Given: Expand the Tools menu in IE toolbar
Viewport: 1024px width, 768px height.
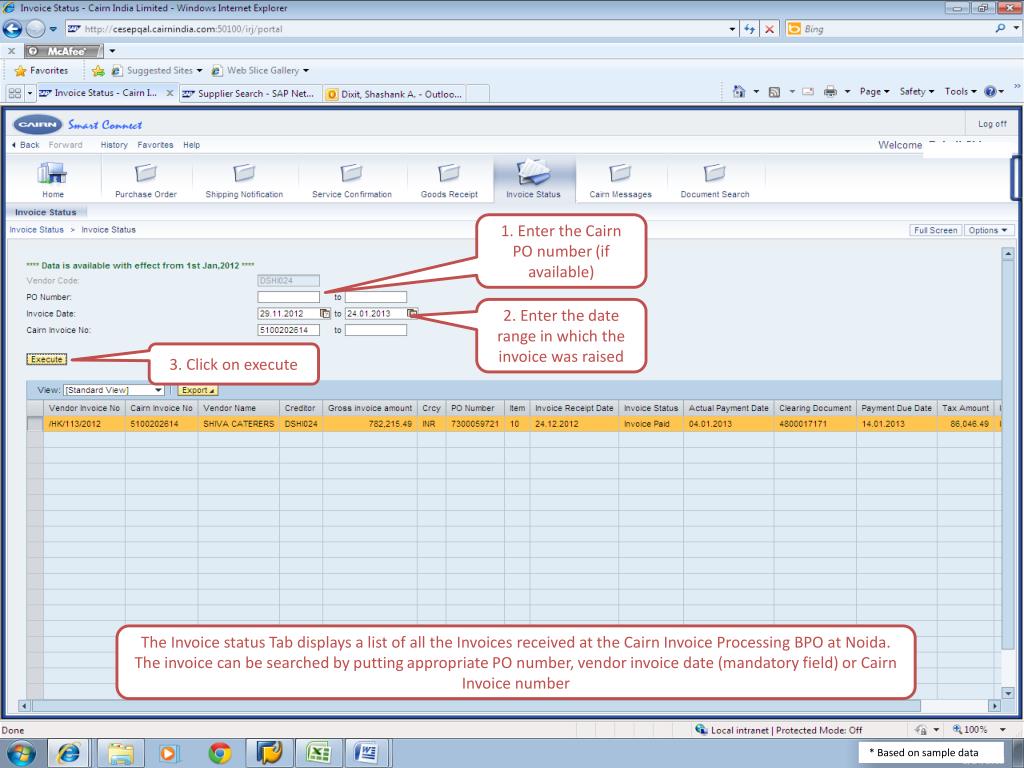Looking at the screenshot, I should point(960,91).
